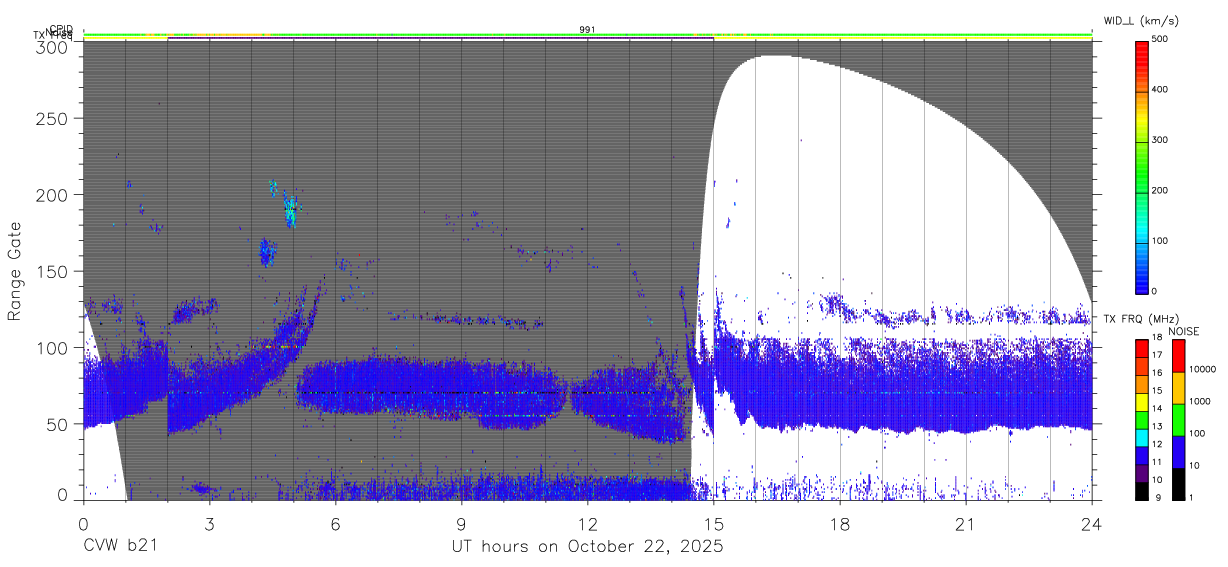Viewport: 1228px width, 567px height.
Task: Click the 9 hour tick on the UT axis
Action: (x=461, y=524)
